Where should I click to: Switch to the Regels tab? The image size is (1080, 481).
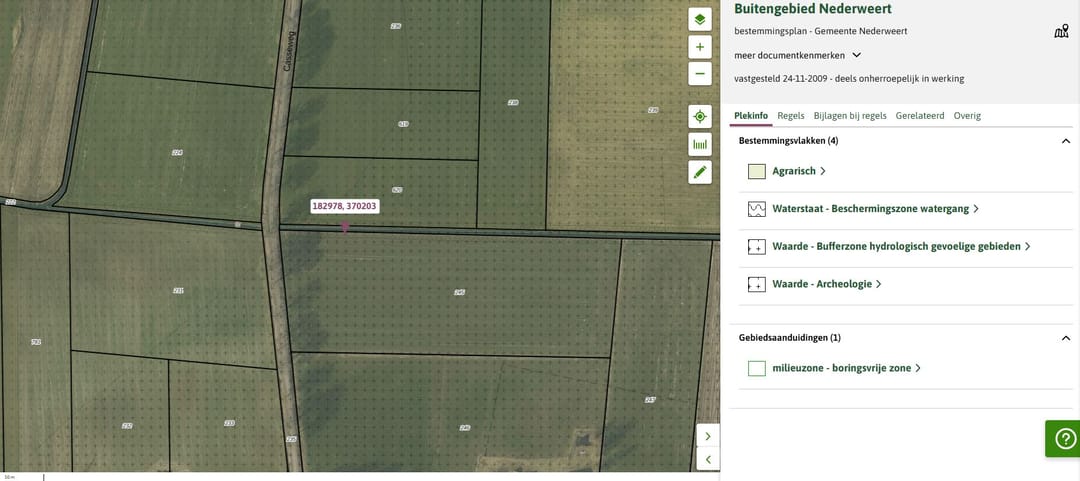790,116
